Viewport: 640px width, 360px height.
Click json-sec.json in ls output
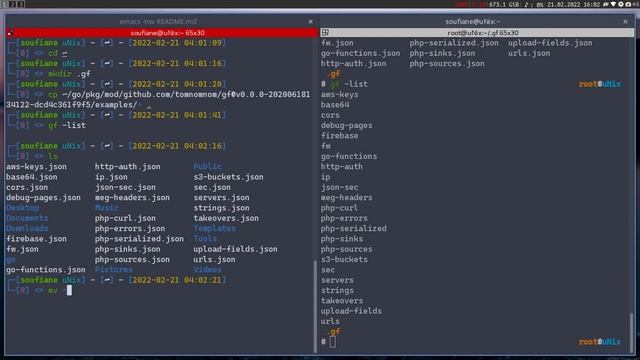click(x=125, y=187)
